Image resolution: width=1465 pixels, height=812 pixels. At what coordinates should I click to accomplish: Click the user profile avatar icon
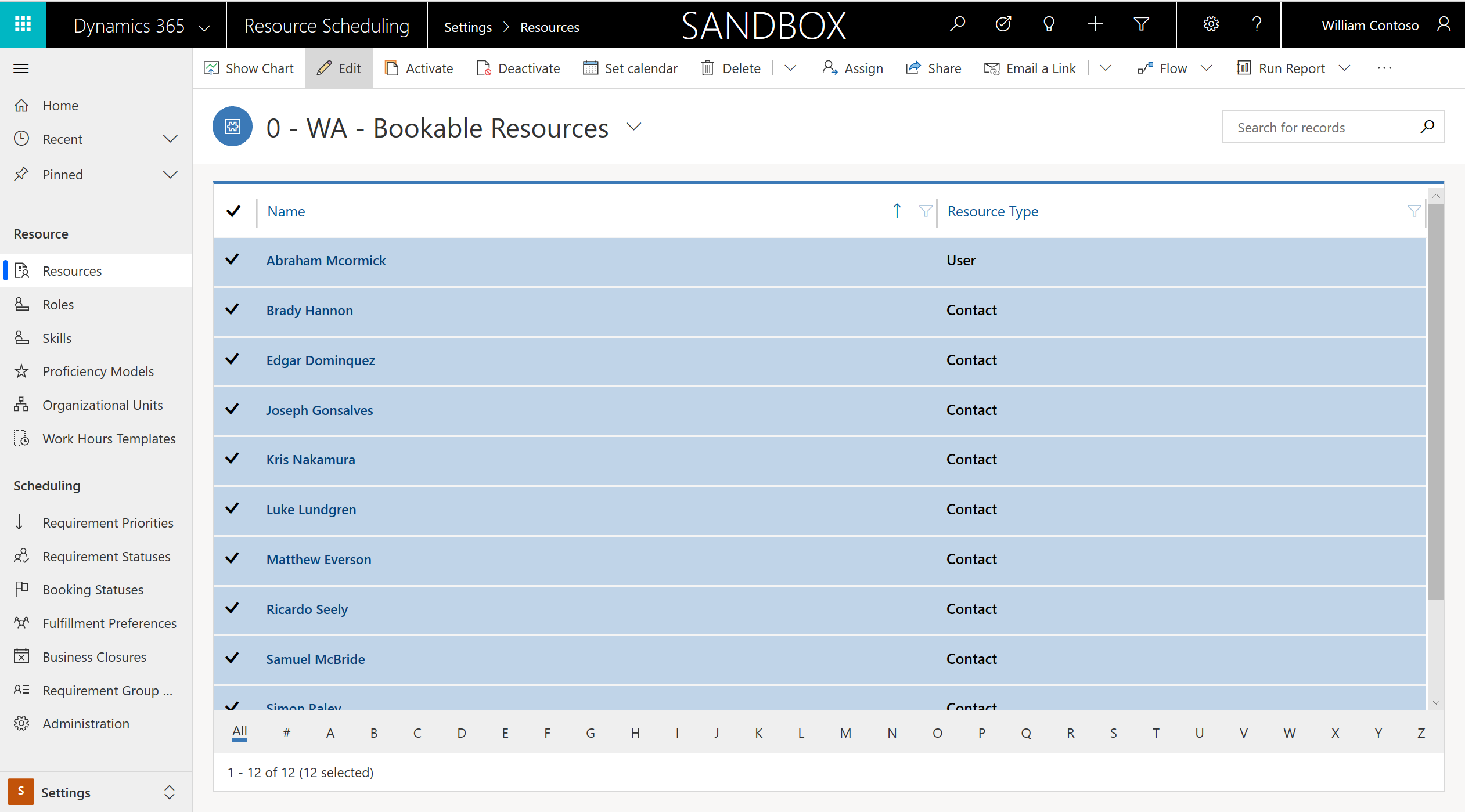pos(1444,24)
